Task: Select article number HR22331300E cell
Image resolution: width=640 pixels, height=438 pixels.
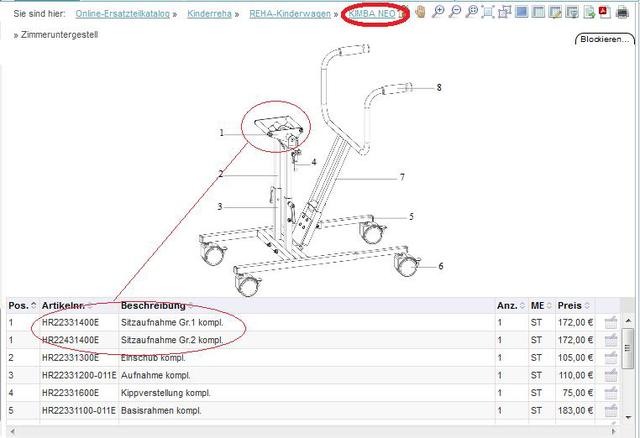Action: [x=70, y=358]
